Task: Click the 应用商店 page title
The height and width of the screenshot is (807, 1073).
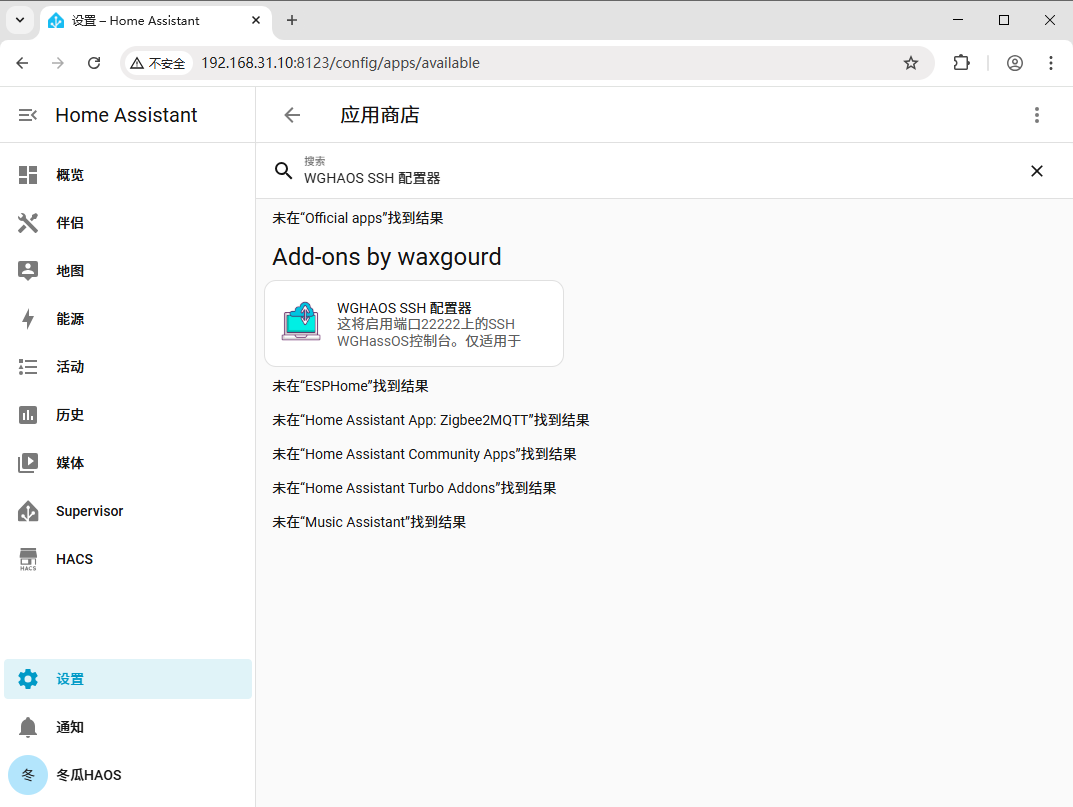Action: pos(380,115)
